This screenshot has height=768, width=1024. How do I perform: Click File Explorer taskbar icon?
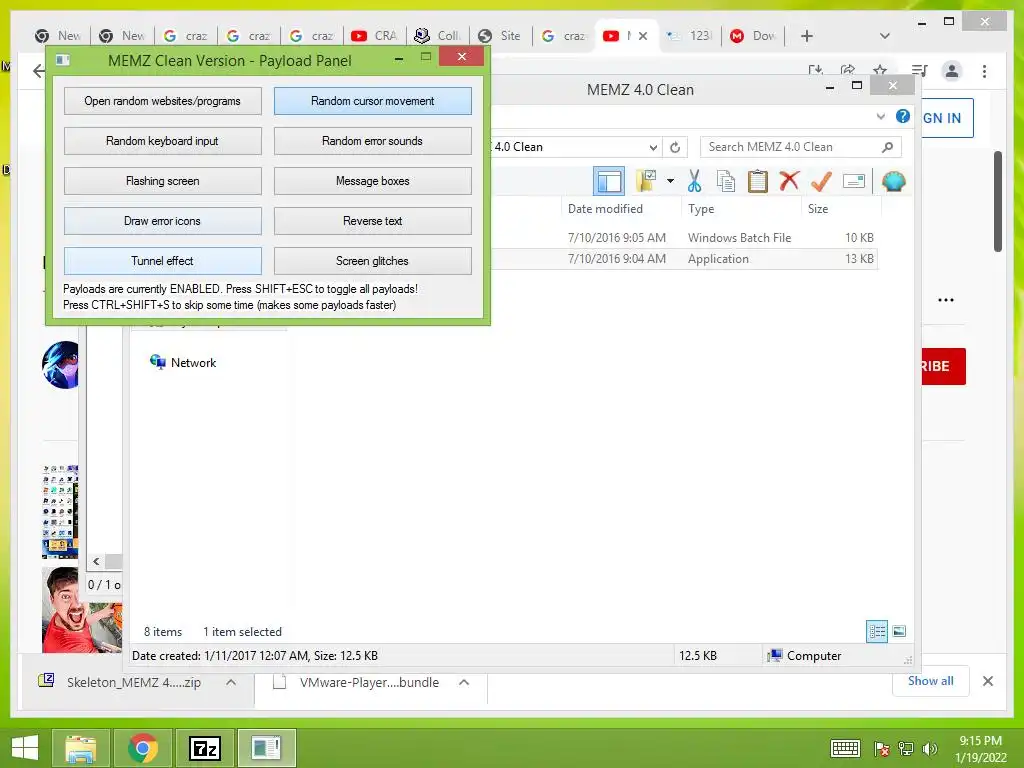coord(81,748)
